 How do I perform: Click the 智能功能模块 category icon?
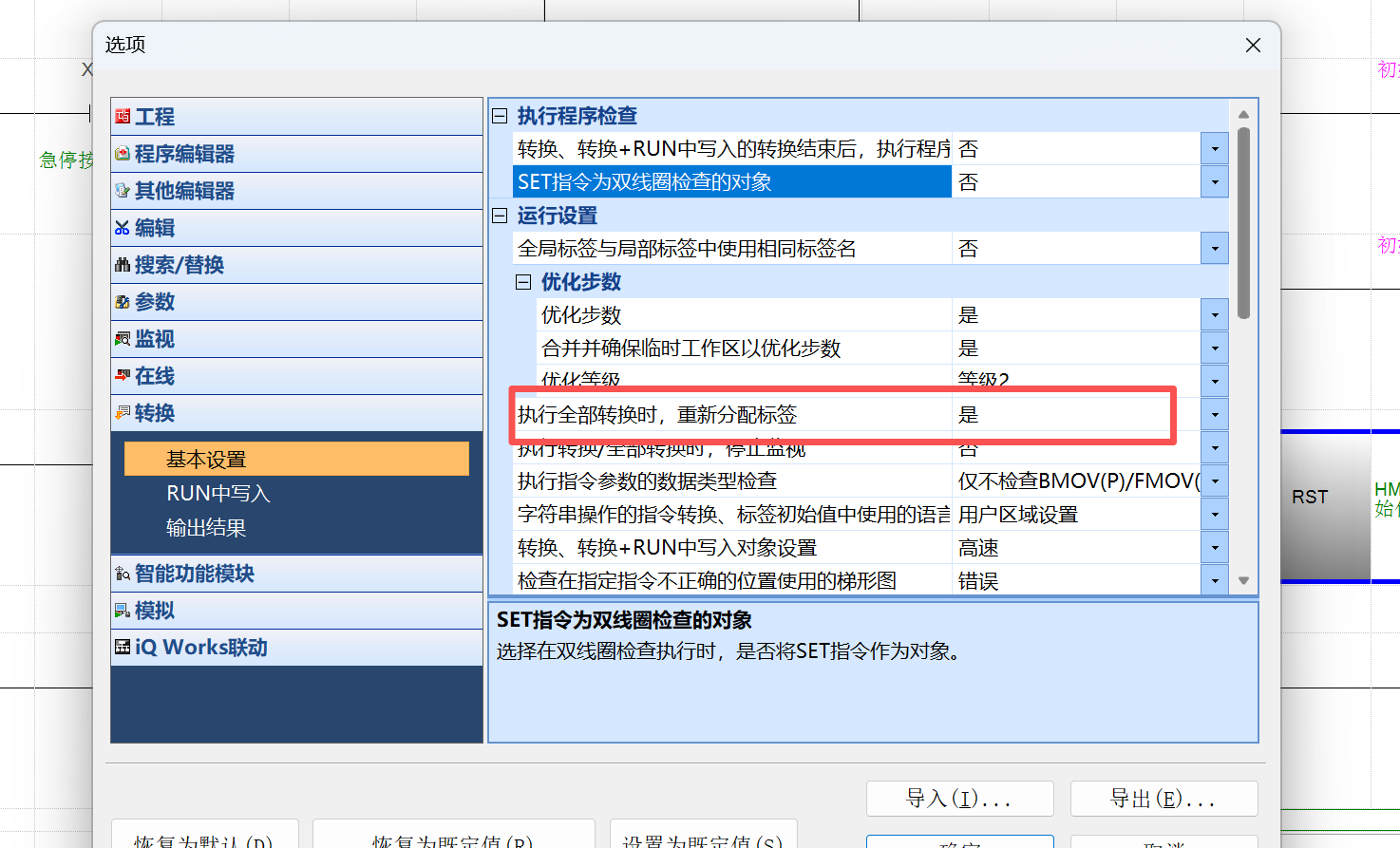tap(123, 574)
